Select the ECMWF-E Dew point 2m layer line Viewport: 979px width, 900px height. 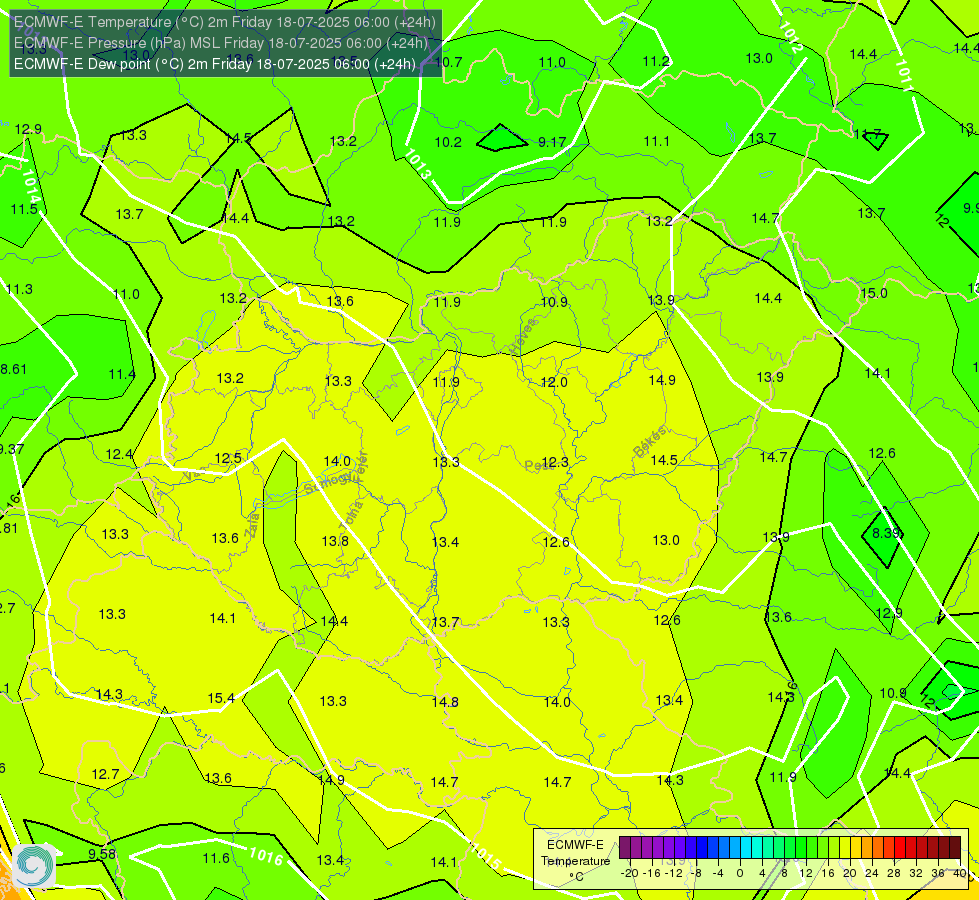[215, 64]
